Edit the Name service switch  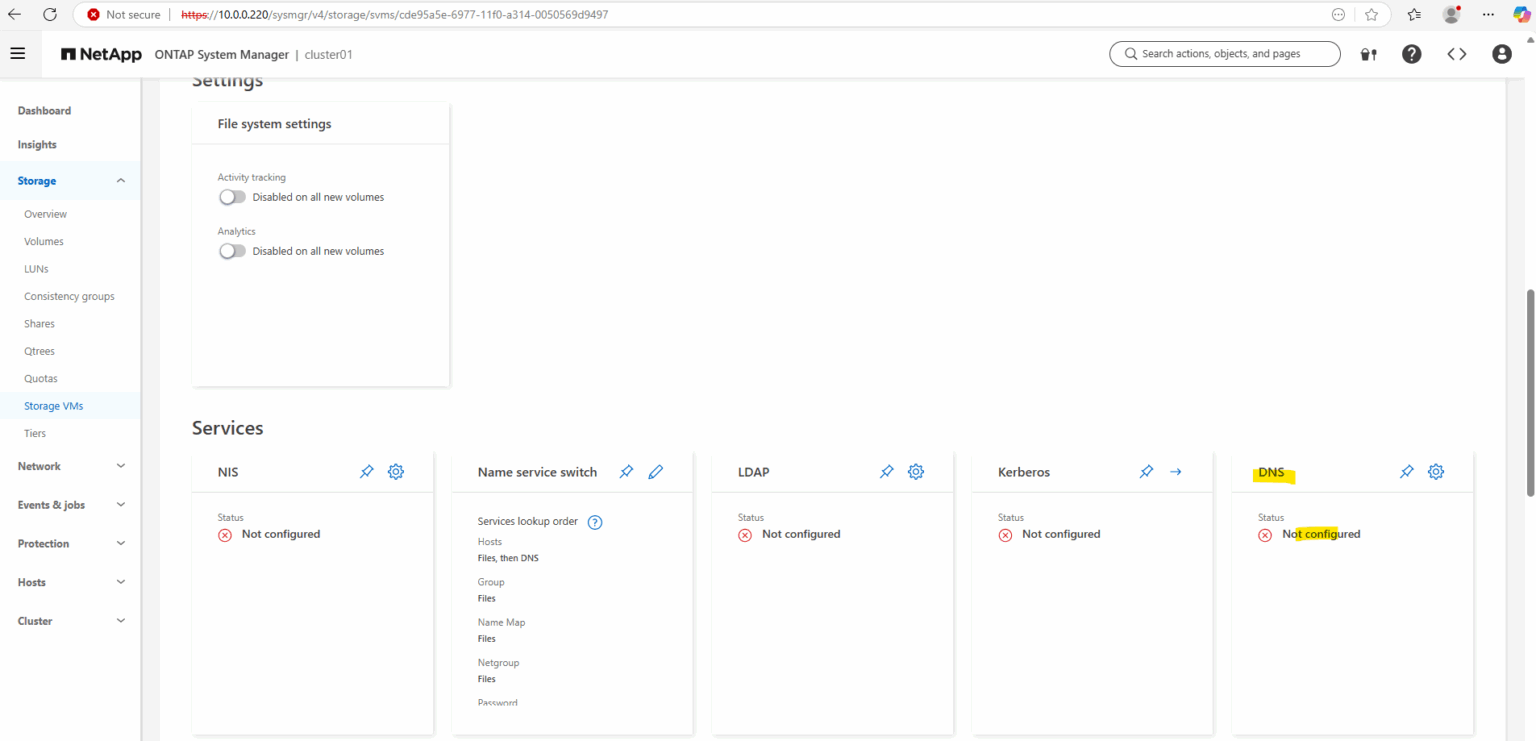click(656, 471)
